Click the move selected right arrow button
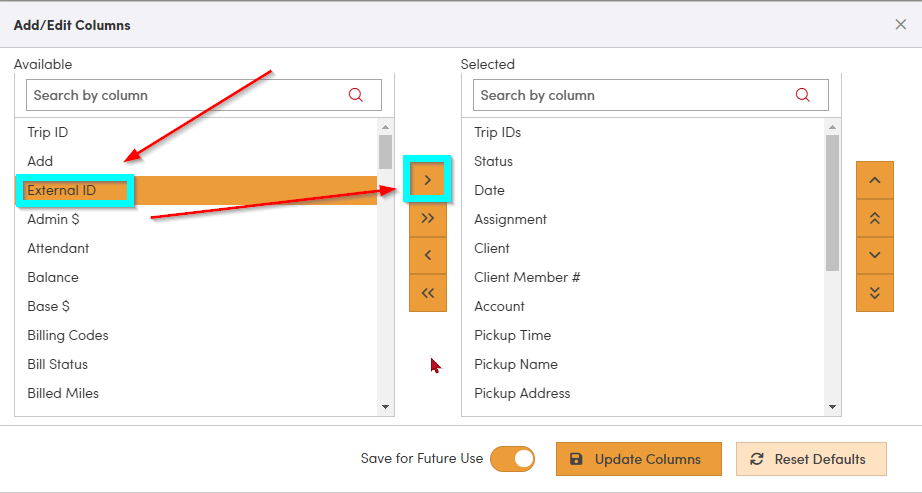 click(x=427, y=181)
